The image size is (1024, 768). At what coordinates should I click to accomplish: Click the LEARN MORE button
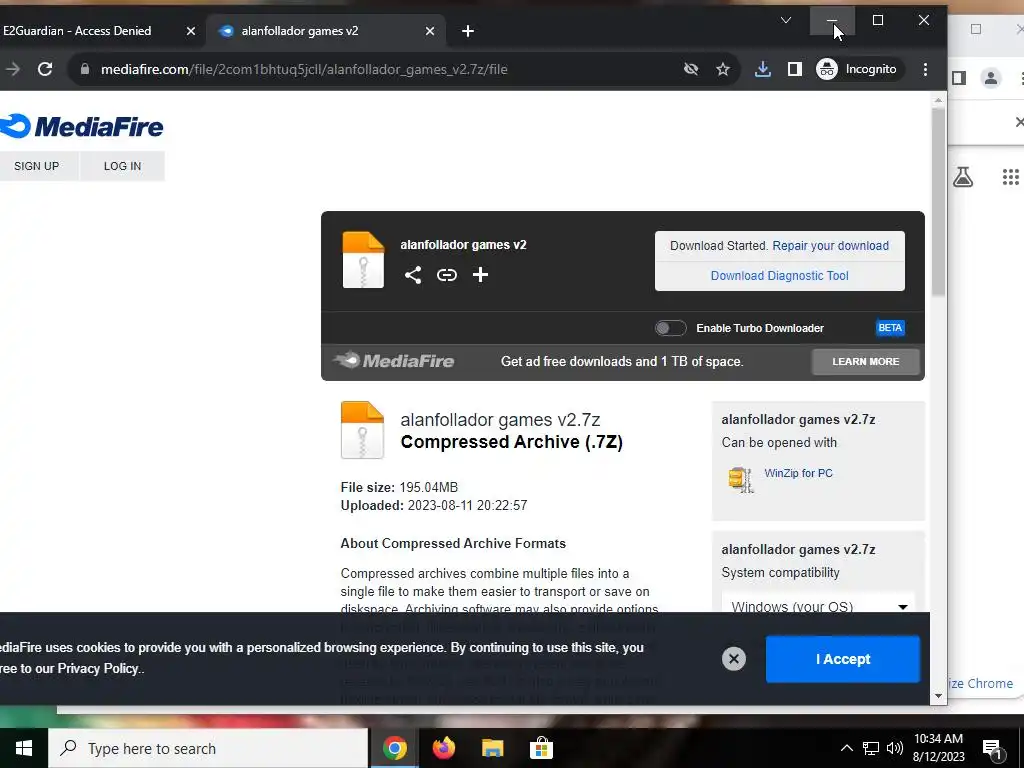tap(866, 362)
